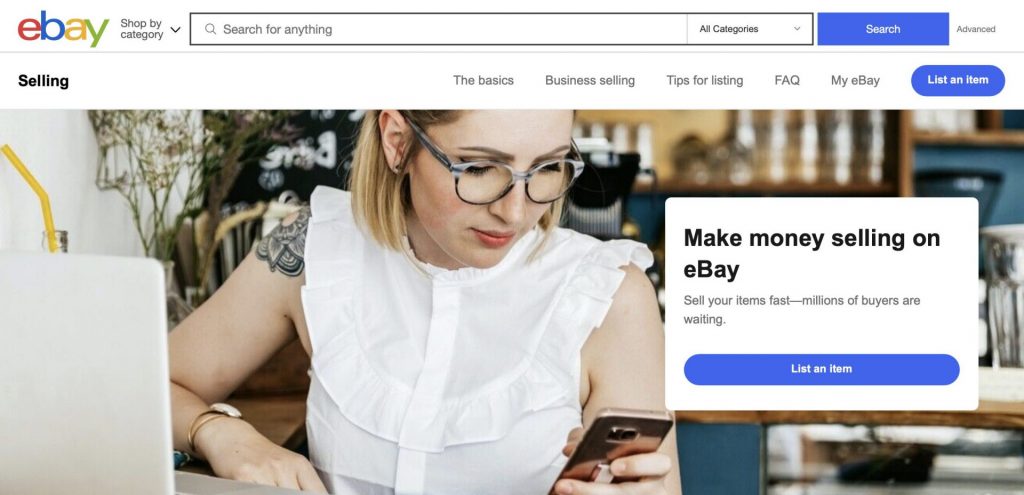Click the Shop by category text

point(142,29)
